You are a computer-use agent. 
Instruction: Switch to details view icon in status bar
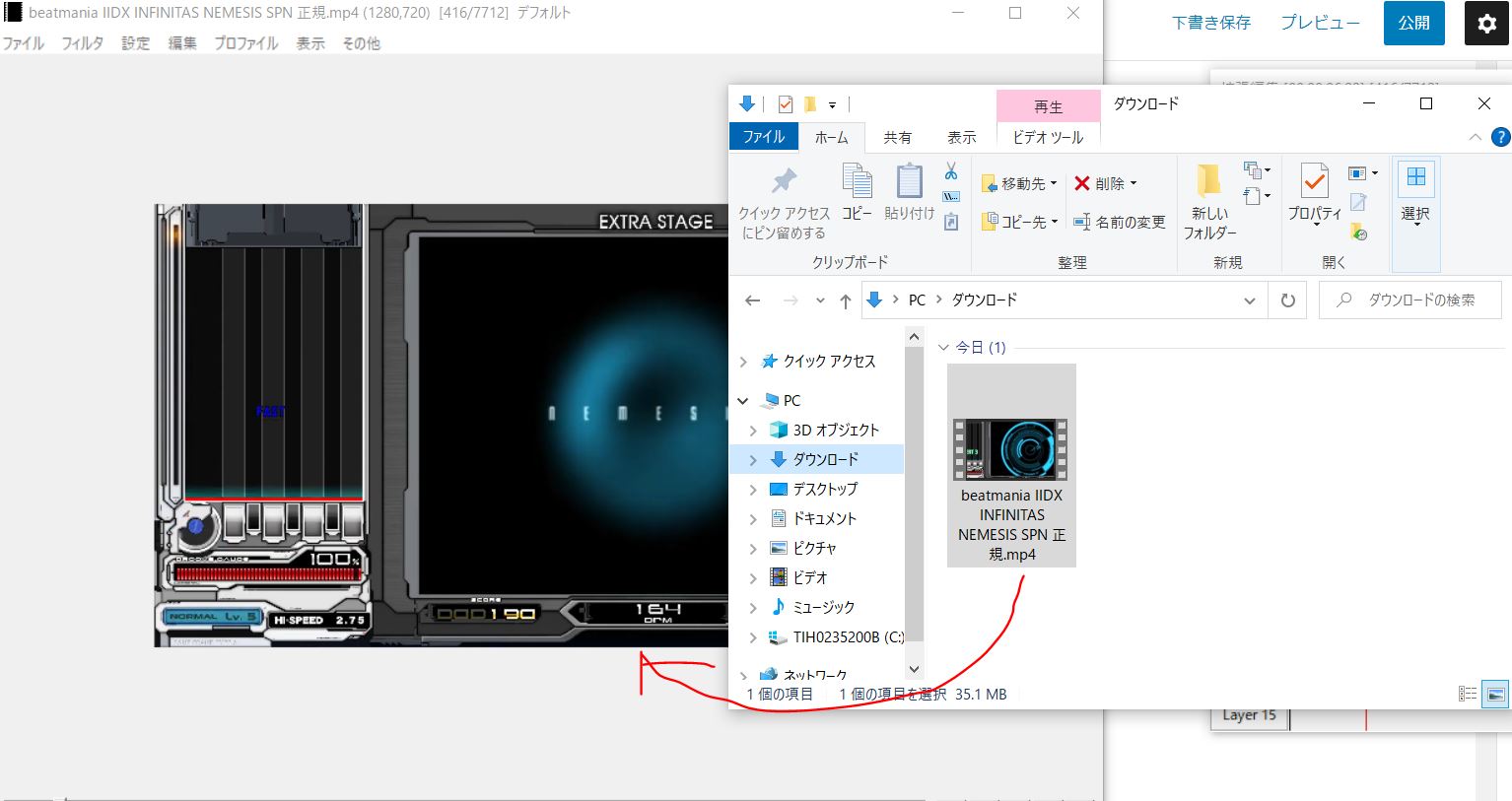[1468, 695]
